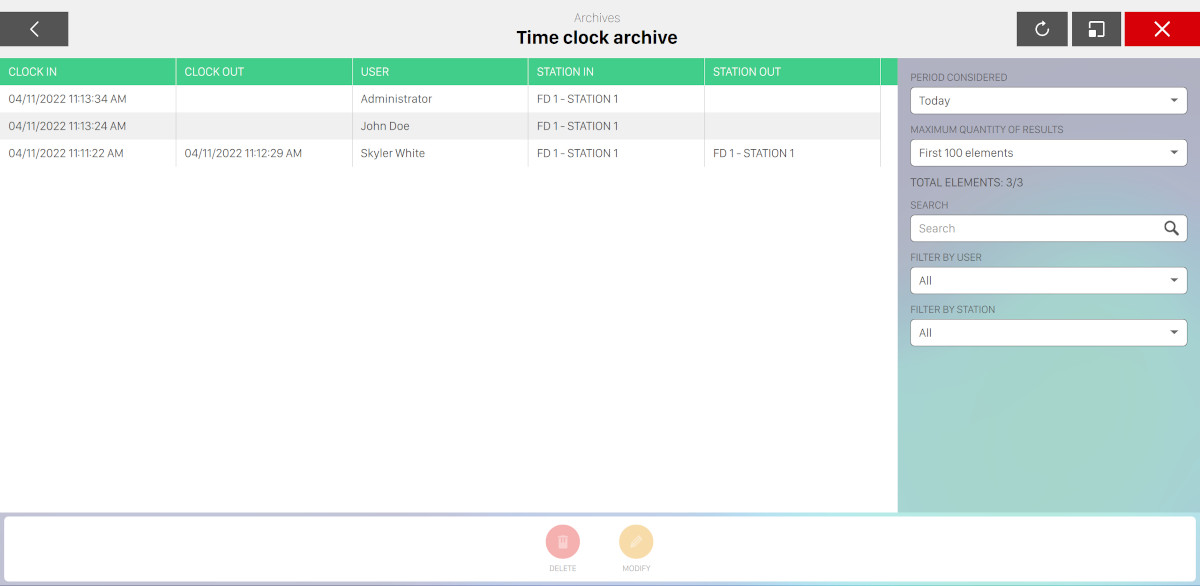Click the search magnifier icon
The width and height of the screenshot is (1200, 586).
click(x=1171, y=228)
